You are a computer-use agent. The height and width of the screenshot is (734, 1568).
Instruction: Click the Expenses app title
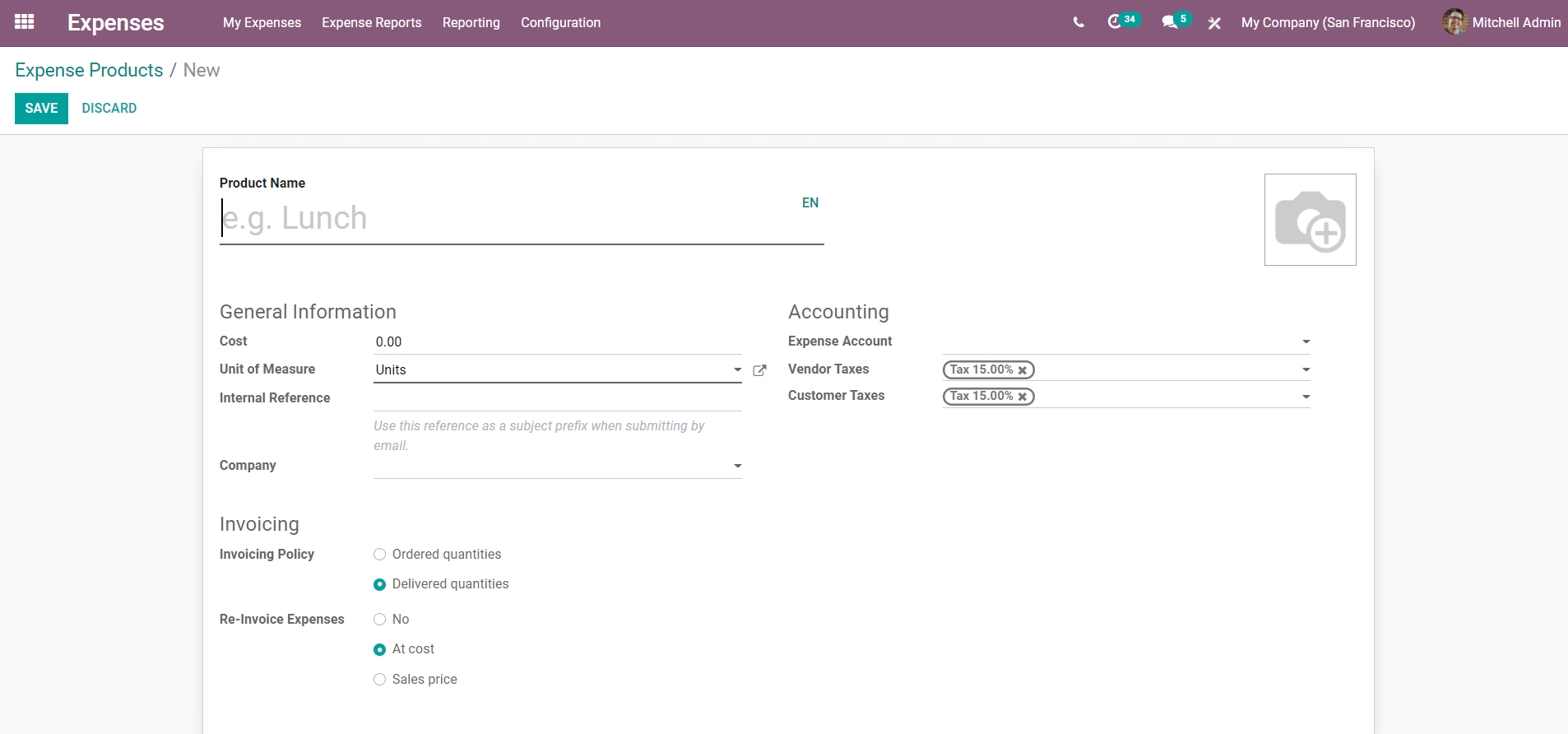pos(115,22)
